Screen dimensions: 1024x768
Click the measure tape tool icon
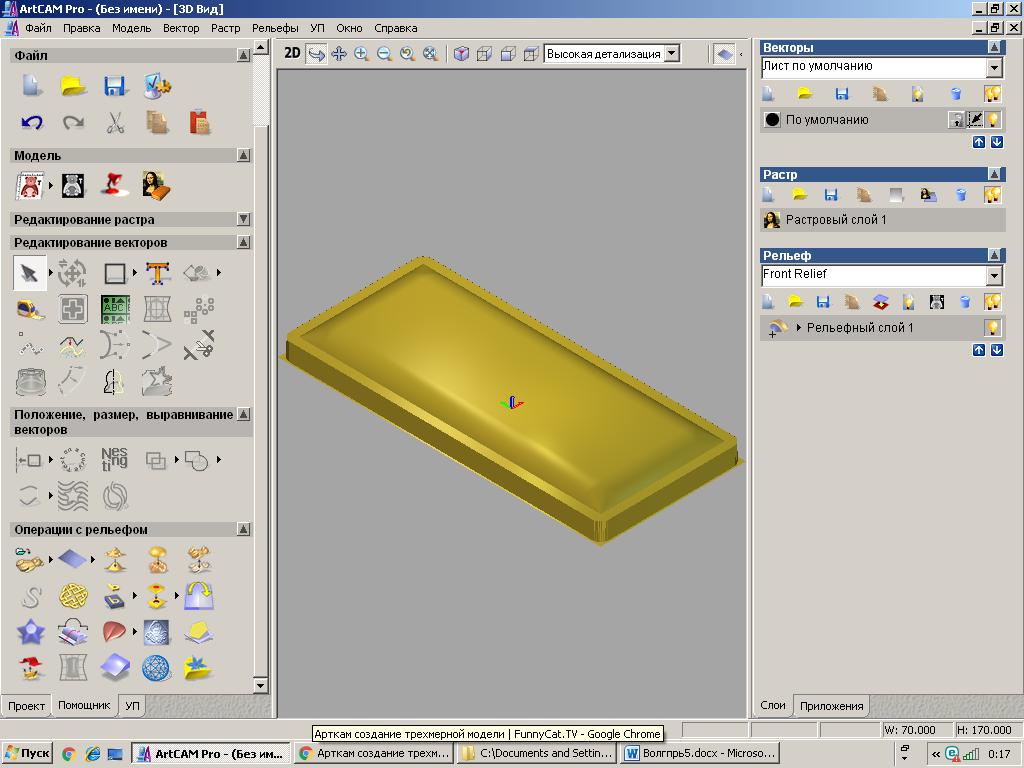(x=31, y=310)
